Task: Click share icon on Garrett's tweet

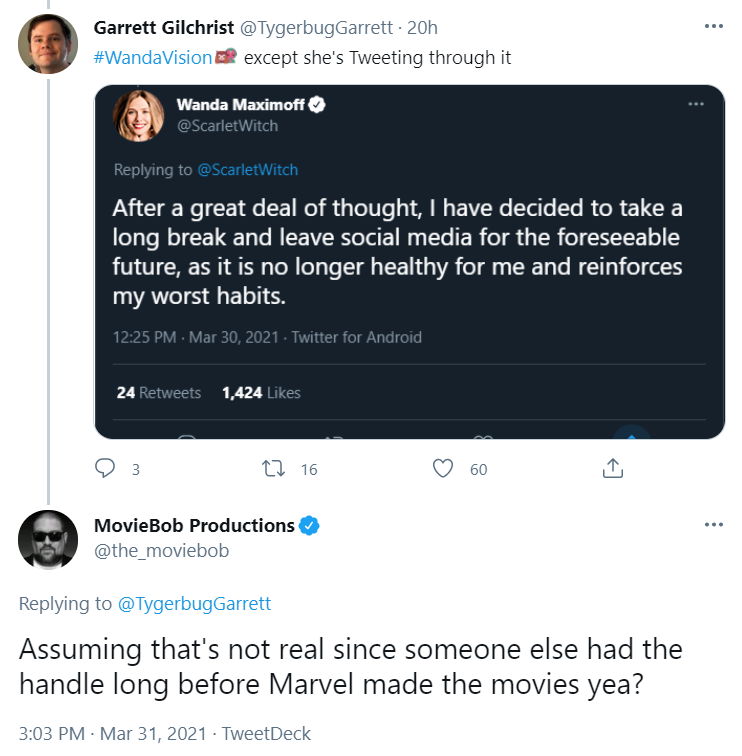Action: coord(613,468)
